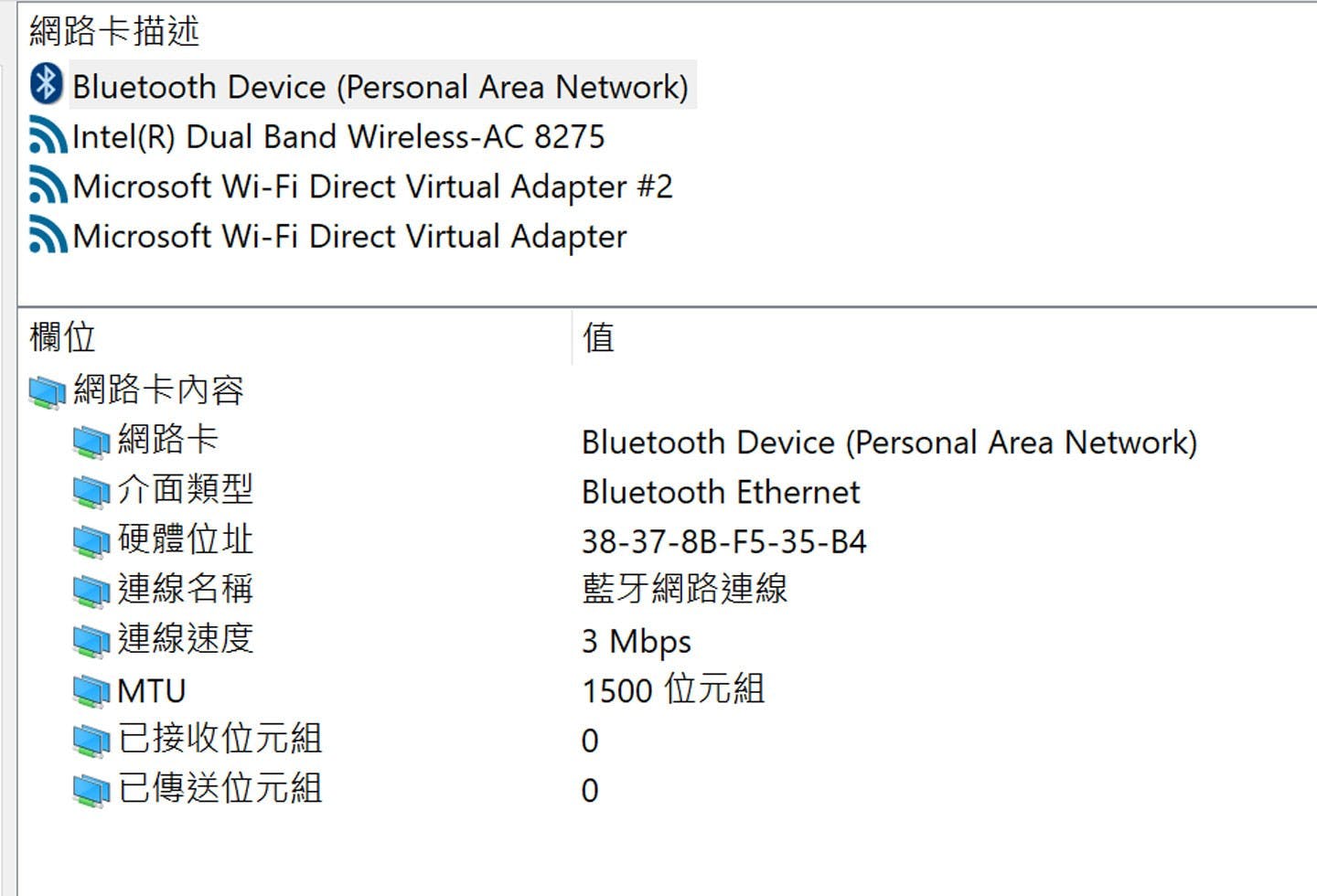
Task: Click the Wi-Fi icon for Intel Dual Band Wireless-AC 8275
Action: [48, 136]
